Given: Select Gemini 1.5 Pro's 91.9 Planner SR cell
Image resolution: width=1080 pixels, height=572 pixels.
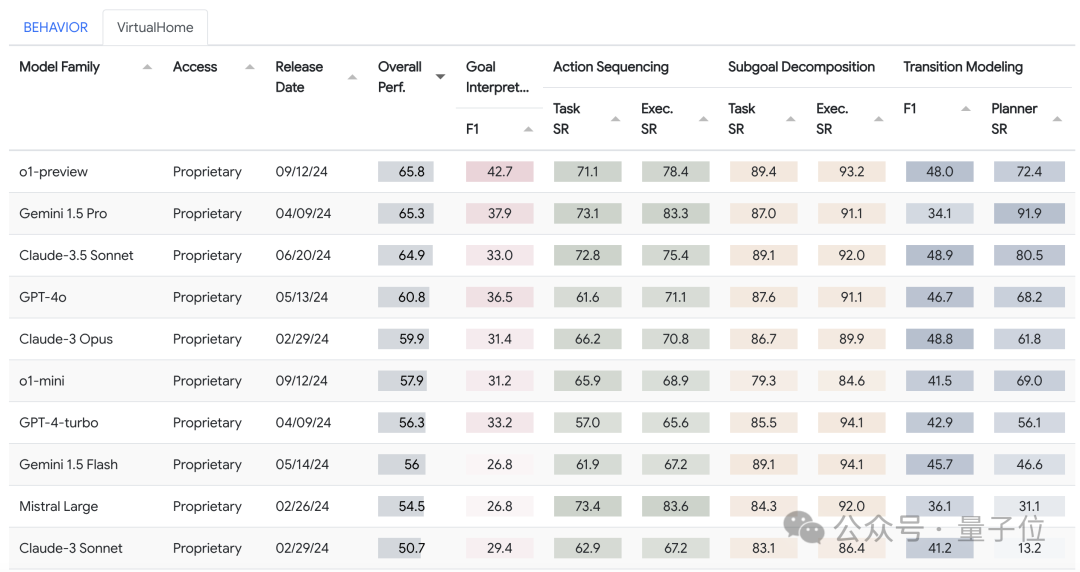Looking at the screenshot, I should 1029,213.
